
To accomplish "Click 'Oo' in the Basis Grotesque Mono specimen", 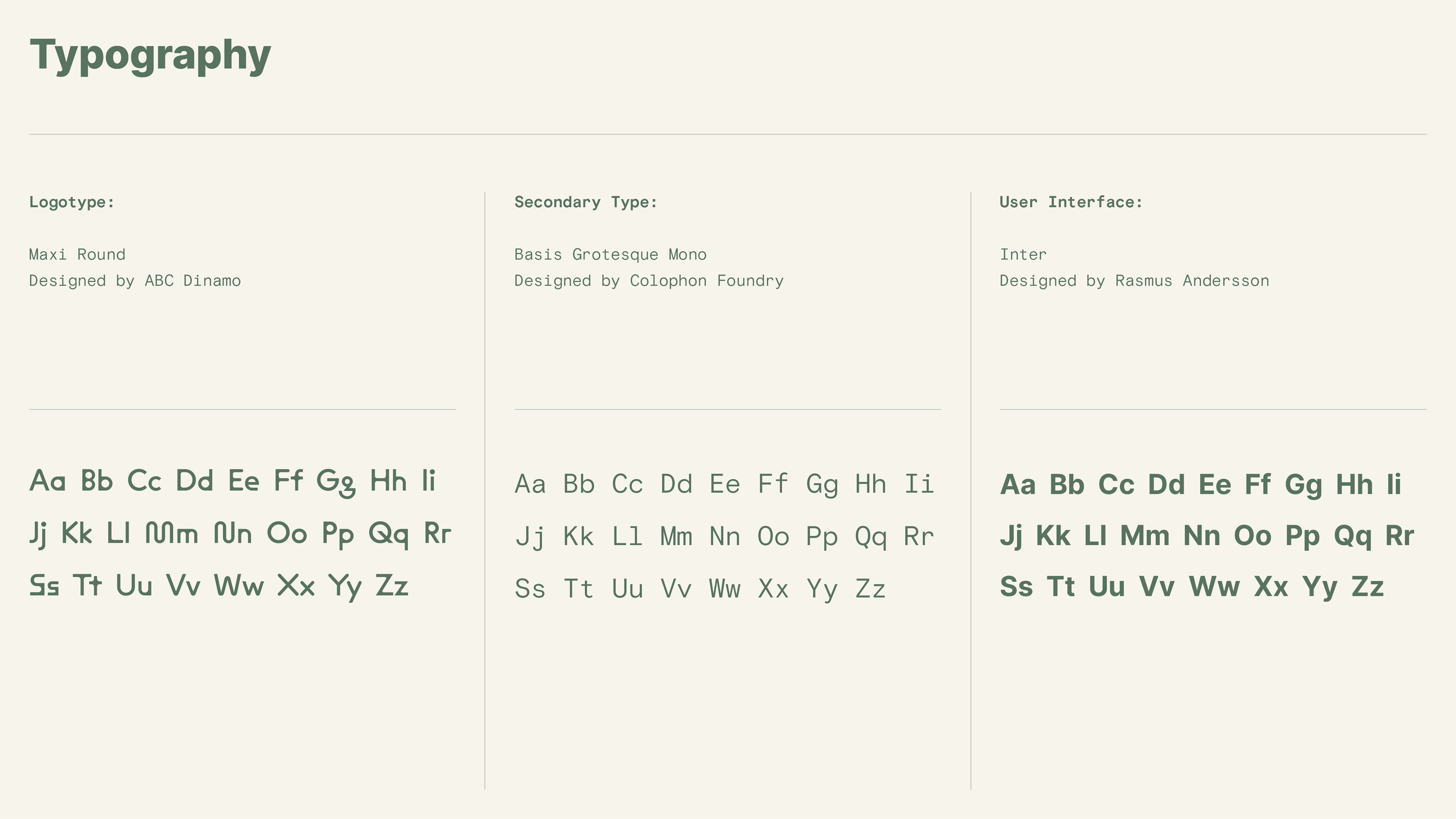I will click(773, 537).
